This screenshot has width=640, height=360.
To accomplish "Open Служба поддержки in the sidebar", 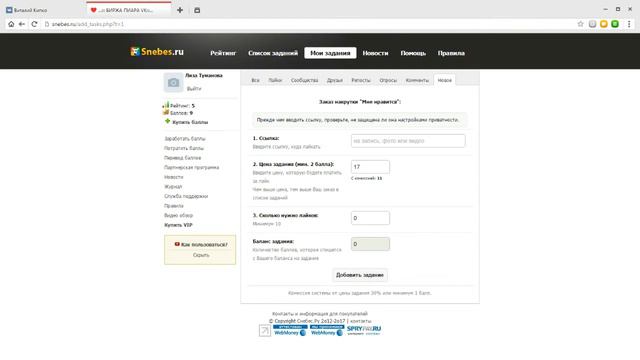I will tap(186, 196).
